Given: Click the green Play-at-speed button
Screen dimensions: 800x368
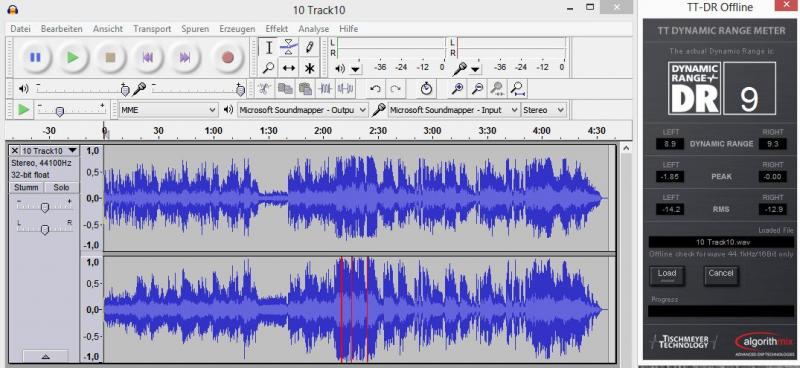Looking at the screenshot, I should [23, 109].
